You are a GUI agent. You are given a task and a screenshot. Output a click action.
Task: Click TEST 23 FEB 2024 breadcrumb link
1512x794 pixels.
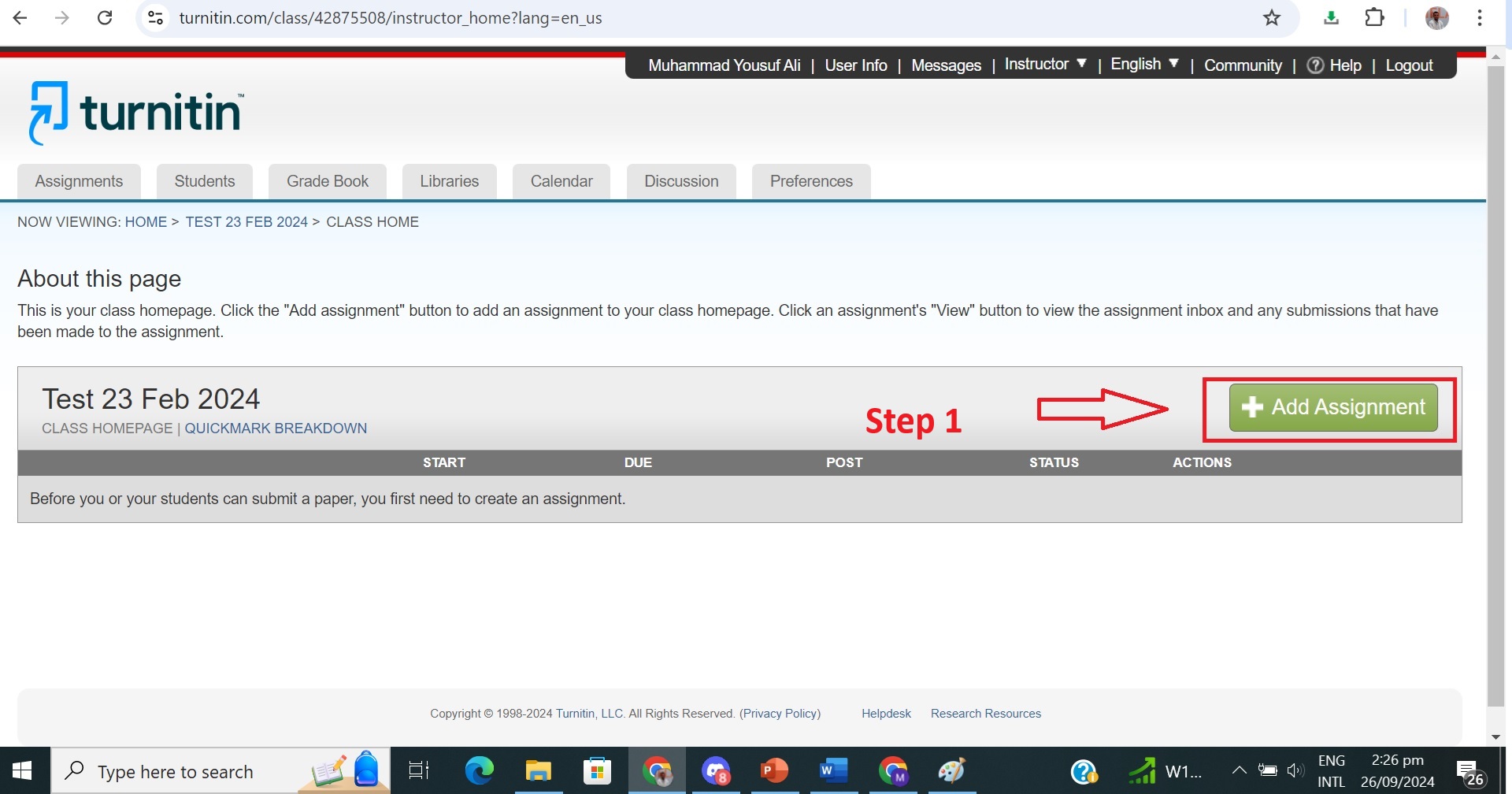tap(246, 222)
